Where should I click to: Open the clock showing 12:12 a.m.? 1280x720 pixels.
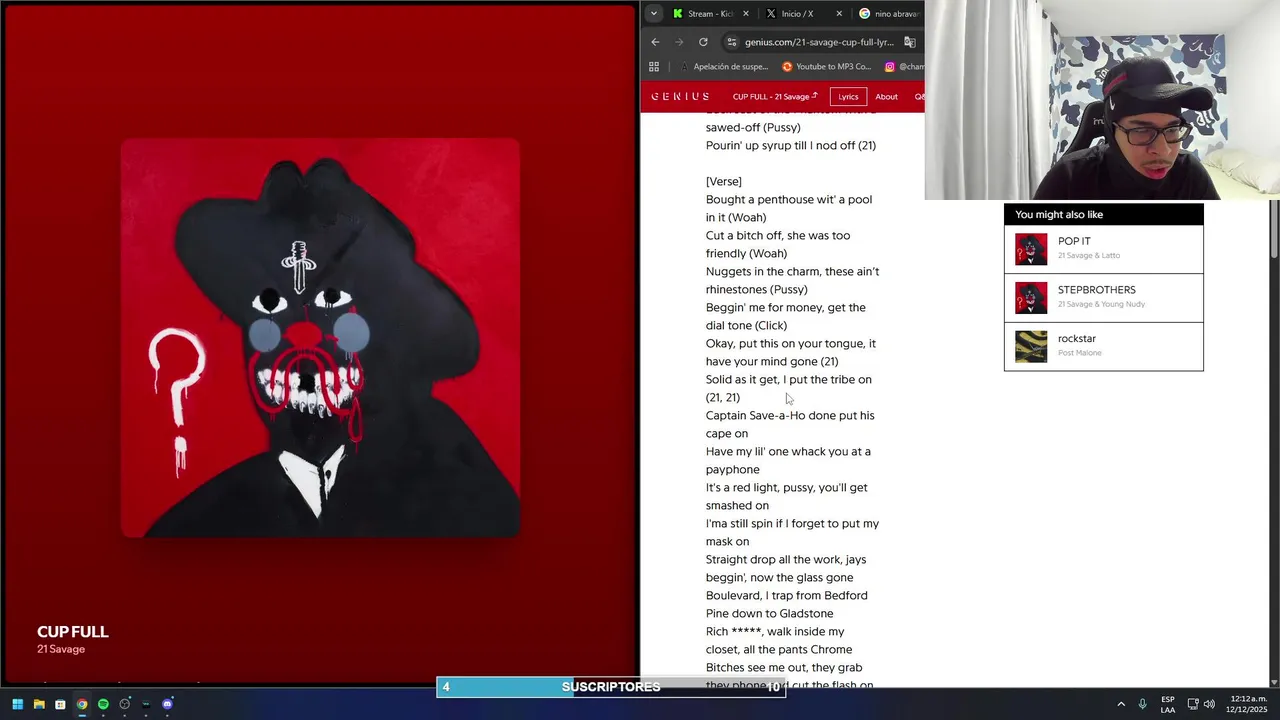point(1248,704)
